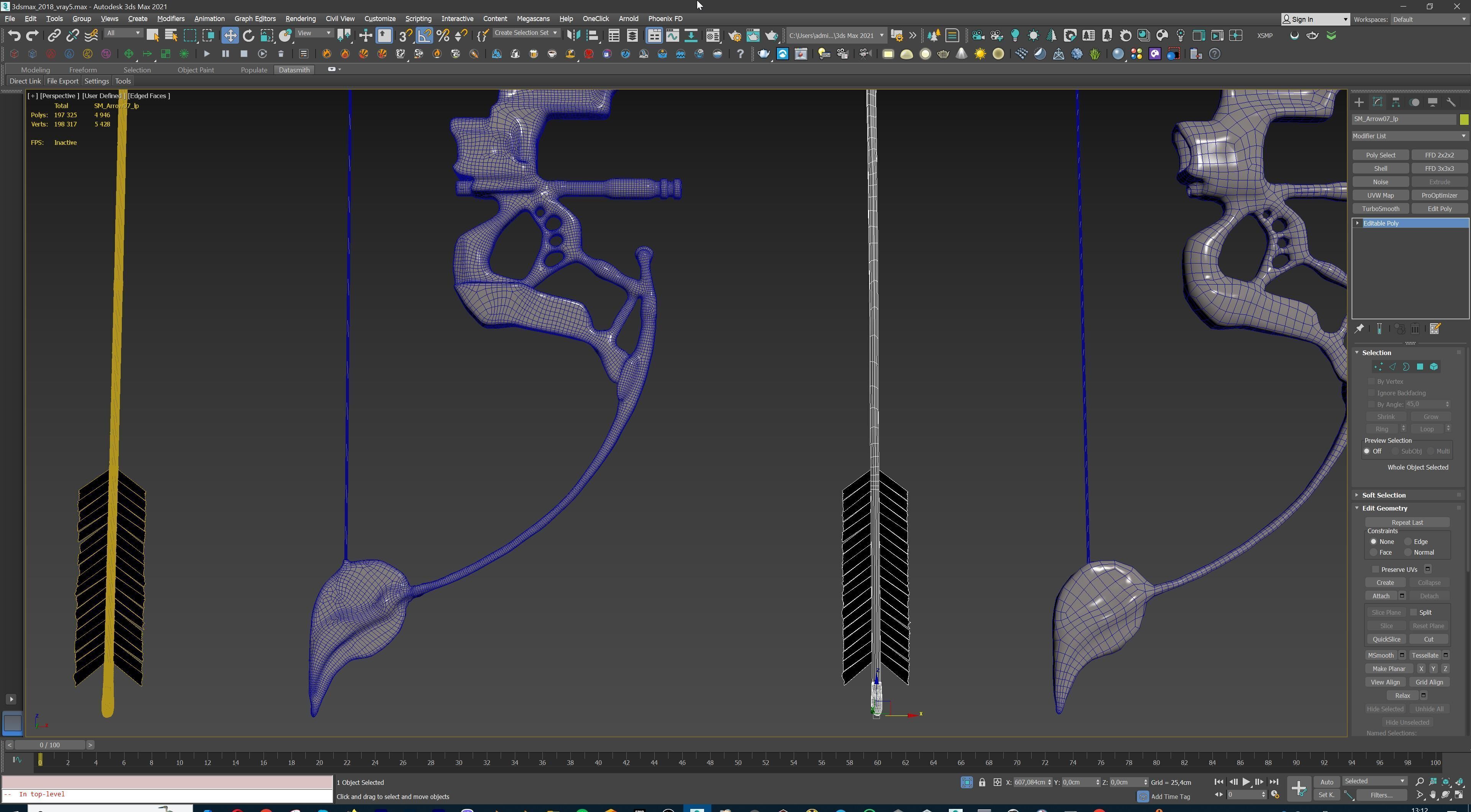The width and height of the screenshot is (1471, 812).
Task: Switch to the Freeform ribbon tab
Action: (x=83, y=70)
